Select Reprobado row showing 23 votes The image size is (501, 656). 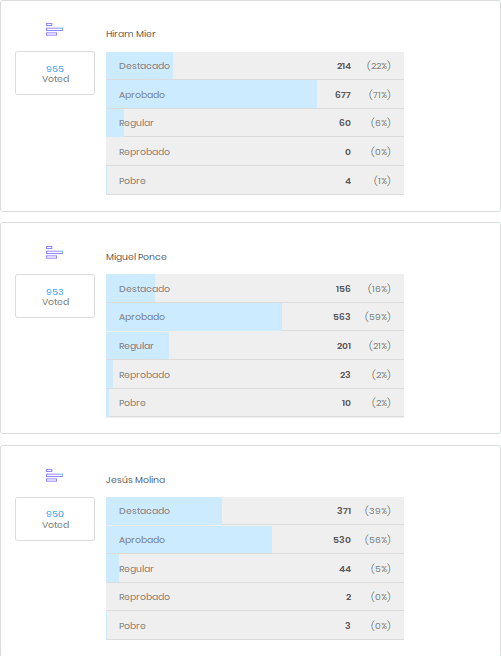point(255,374)
